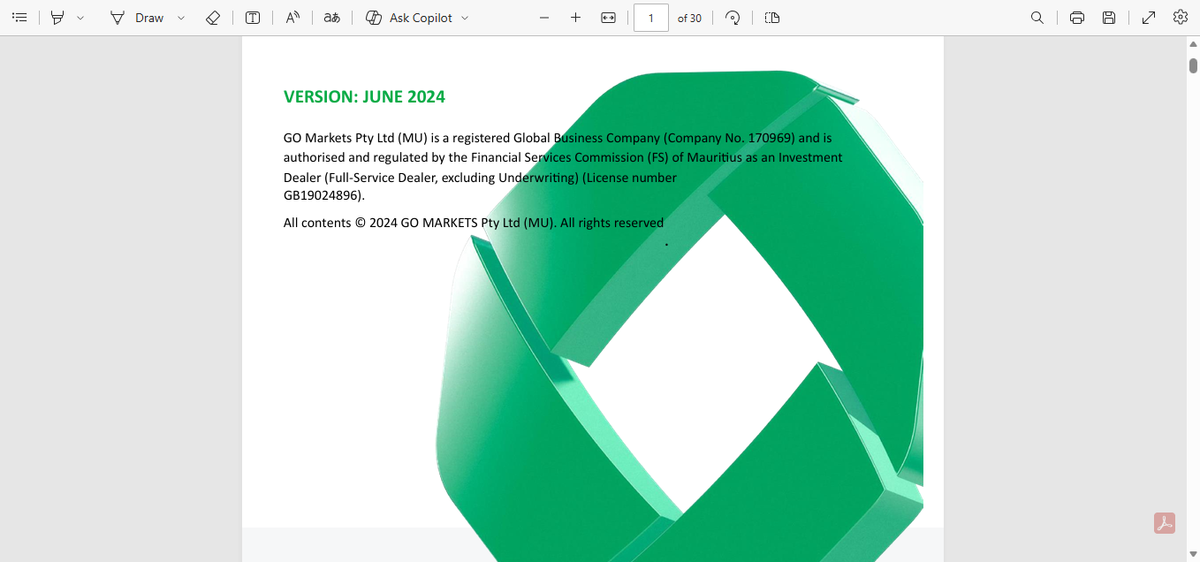Choose the Add text tool

[x=253, y=18]
